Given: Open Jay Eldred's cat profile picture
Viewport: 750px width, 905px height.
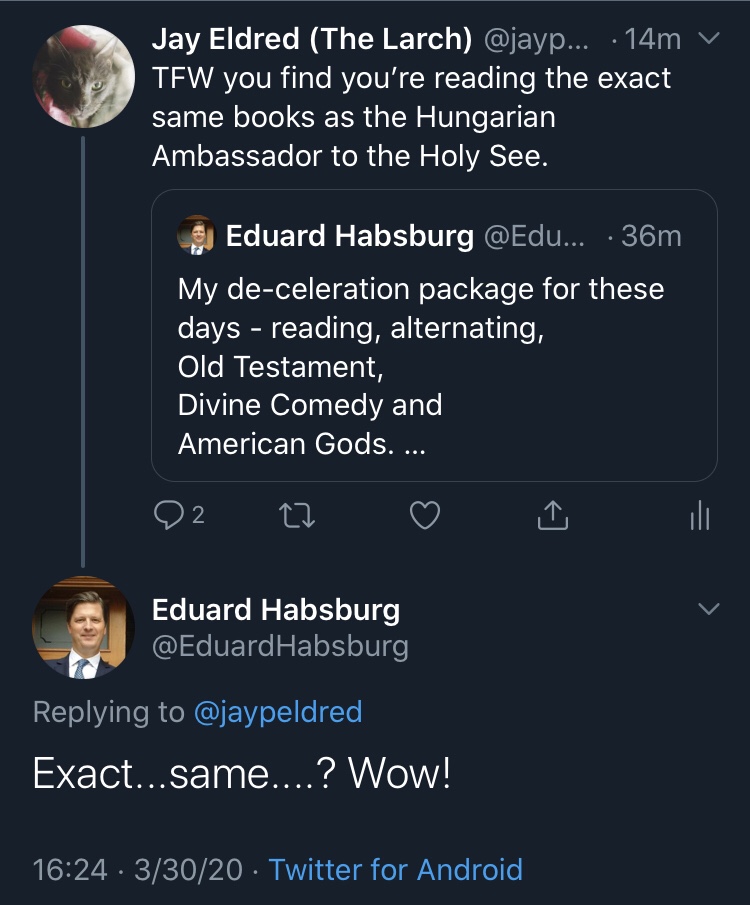Looking at the screenshot, I should coord(84,78).
